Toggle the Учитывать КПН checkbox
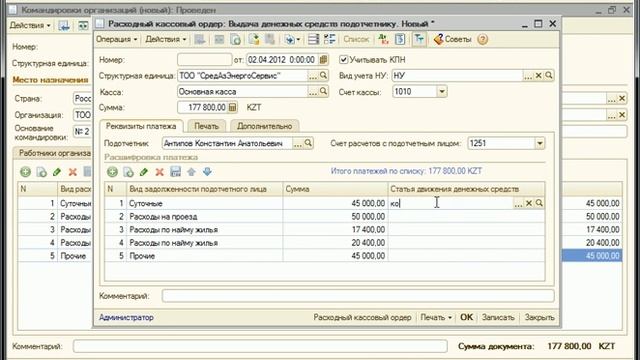The image size is (640, 360). point(344,60)
